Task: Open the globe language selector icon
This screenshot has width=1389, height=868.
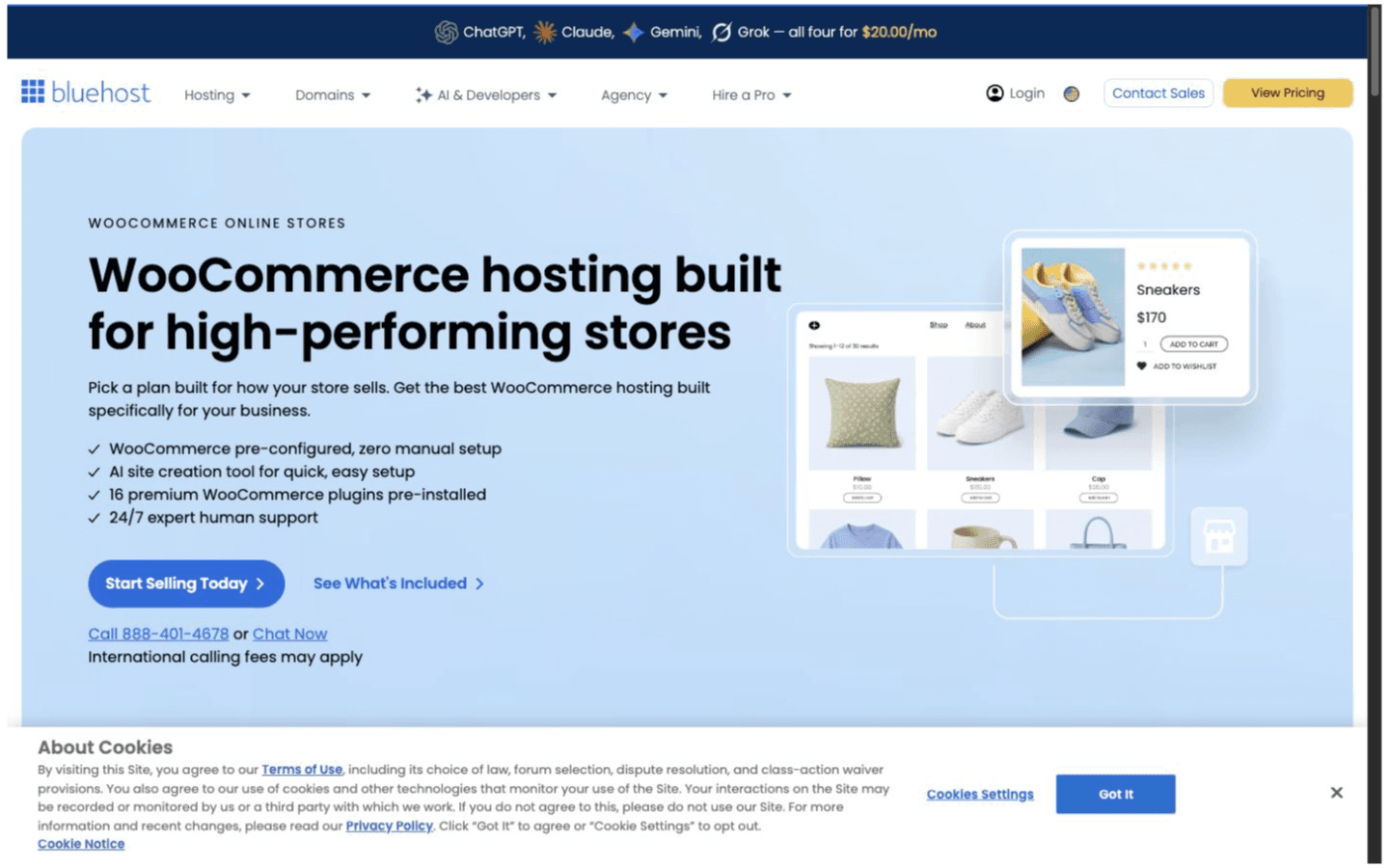Action: [1071, 94]
